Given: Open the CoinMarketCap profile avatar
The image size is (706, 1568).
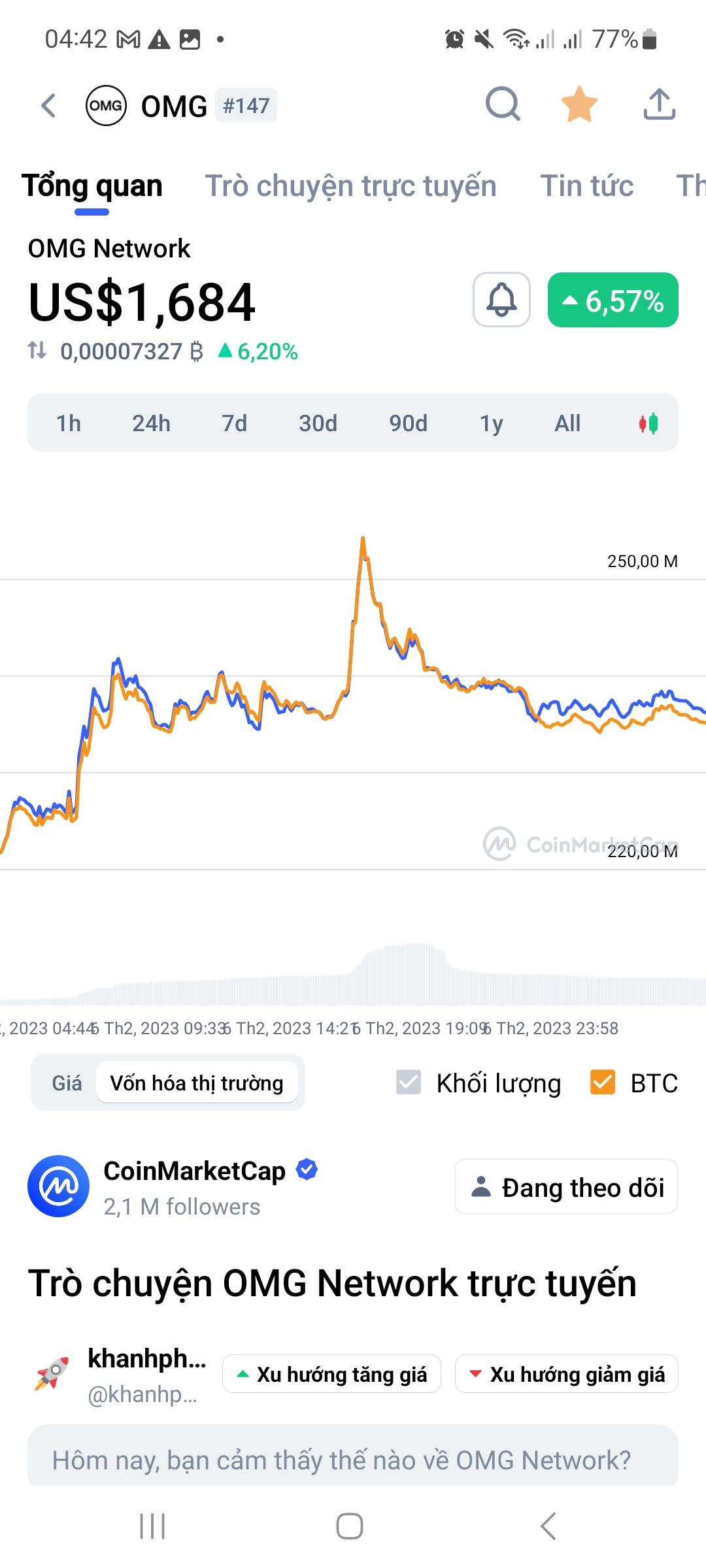Looking at the screenshot, I should 59,1186.
